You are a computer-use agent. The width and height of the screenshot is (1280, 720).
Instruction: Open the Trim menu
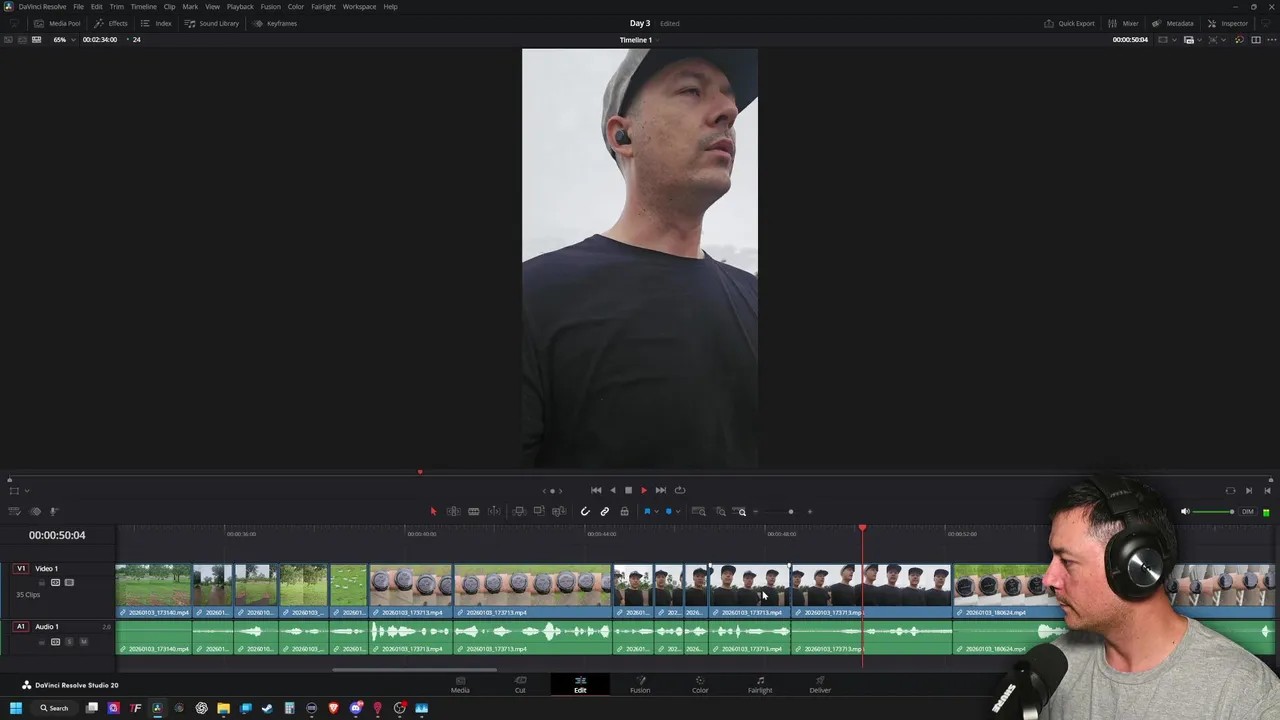coord(117,7)
